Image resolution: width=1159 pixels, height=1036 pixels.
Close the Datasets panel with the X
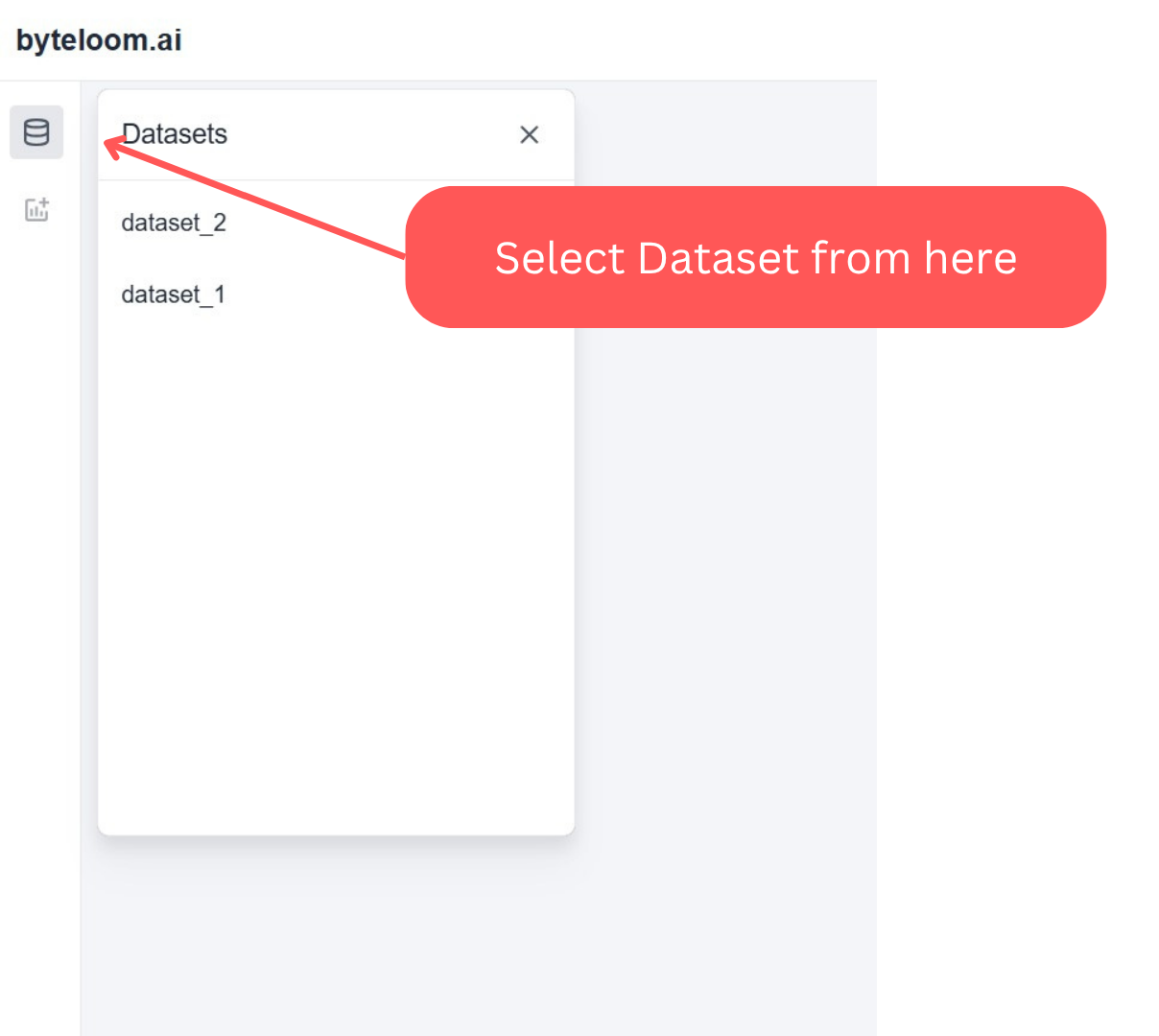529,134
